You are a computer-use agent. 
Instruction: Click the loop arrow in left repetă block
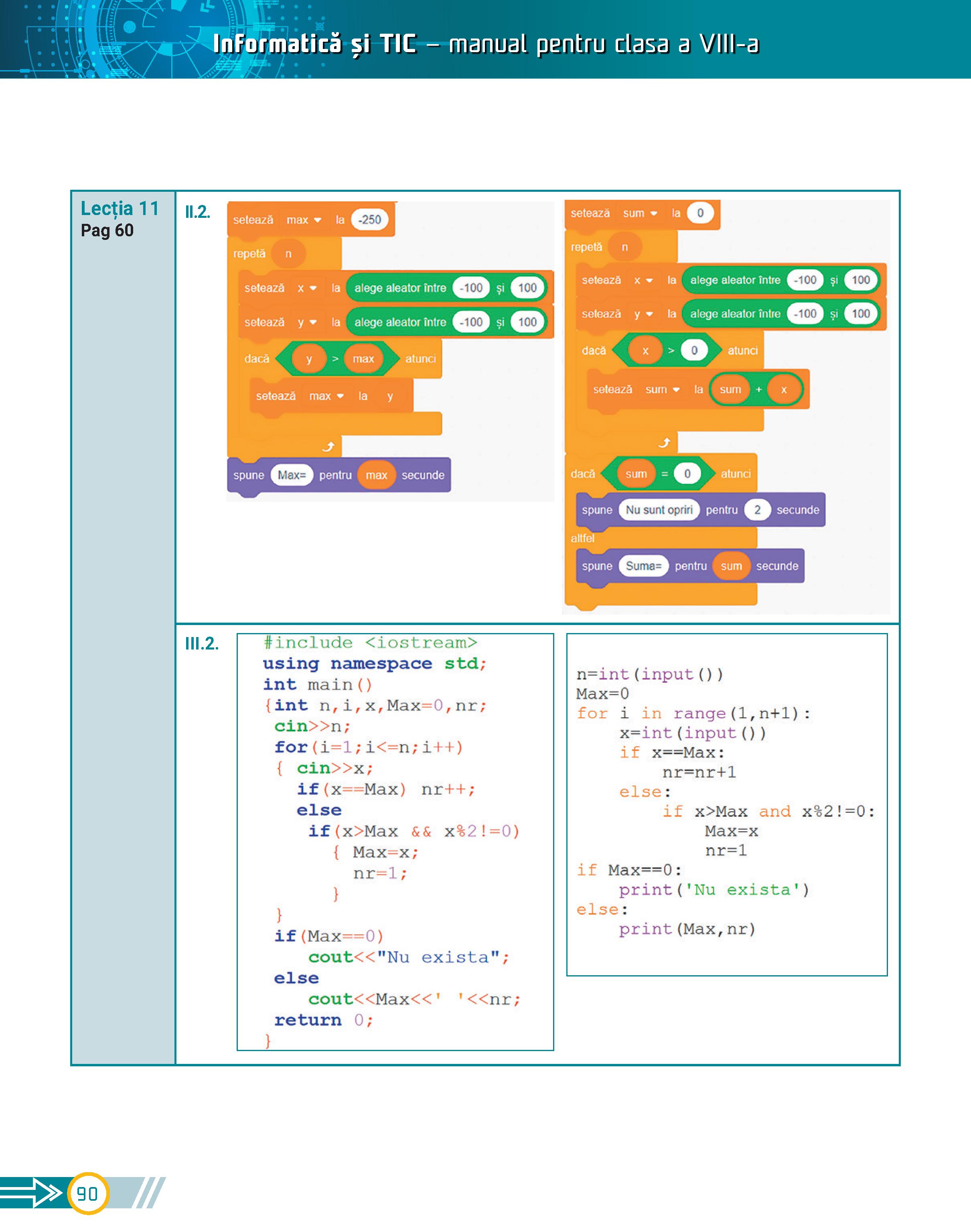328,446
